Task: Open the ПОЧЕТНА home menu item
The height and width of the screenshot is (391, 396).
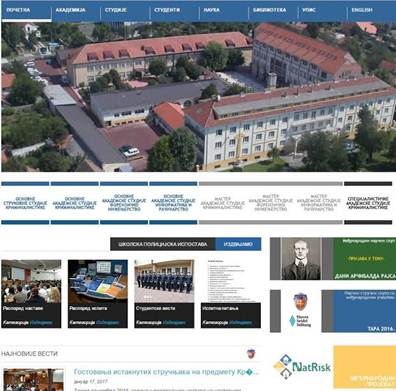Action: pos(18,10)
